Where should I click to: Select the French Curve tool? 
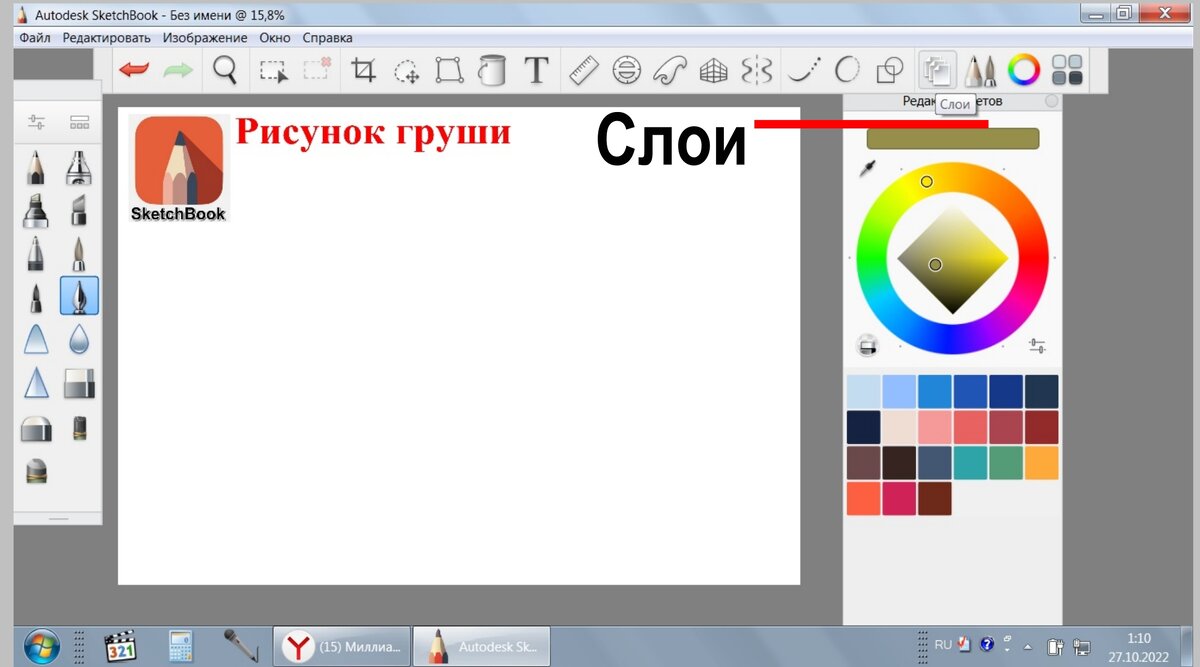click(x=671, y=70)
